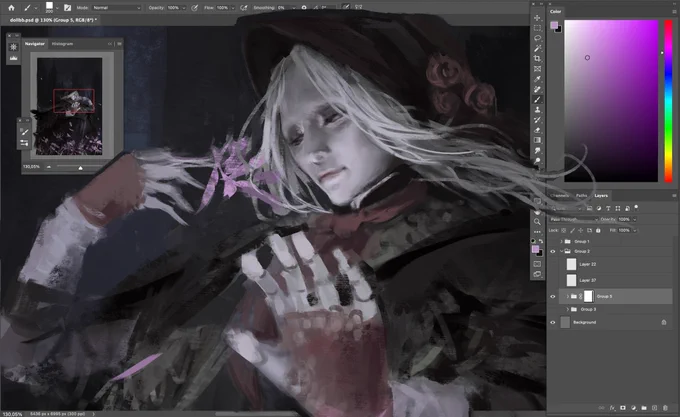Click the Create new group folder icon
The image size is (680, 417).
click(644, 408)
